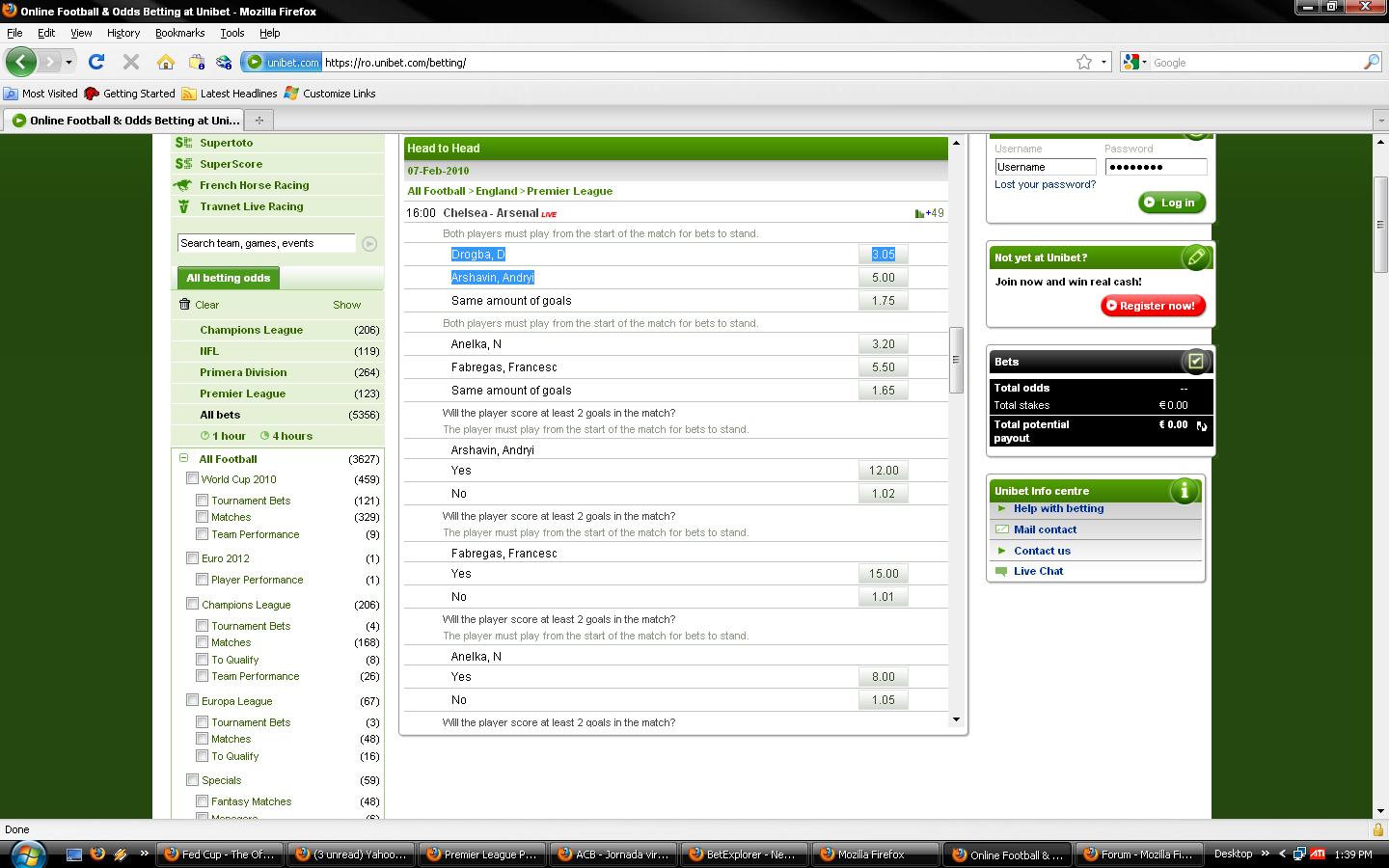
Task: Check Team Performance under World Cup 2010
Action: [x=202, y=533]
